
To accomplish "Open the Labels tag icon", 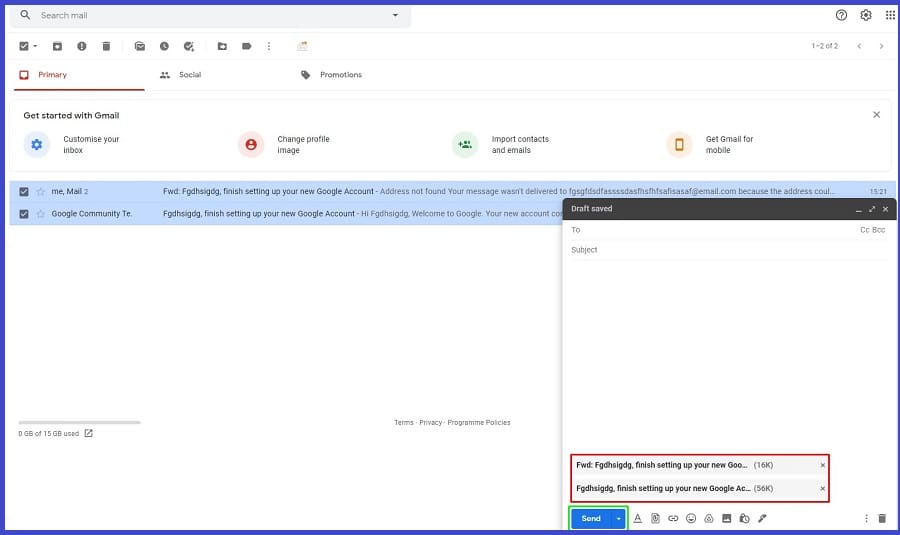I will [x=246, y=46].
